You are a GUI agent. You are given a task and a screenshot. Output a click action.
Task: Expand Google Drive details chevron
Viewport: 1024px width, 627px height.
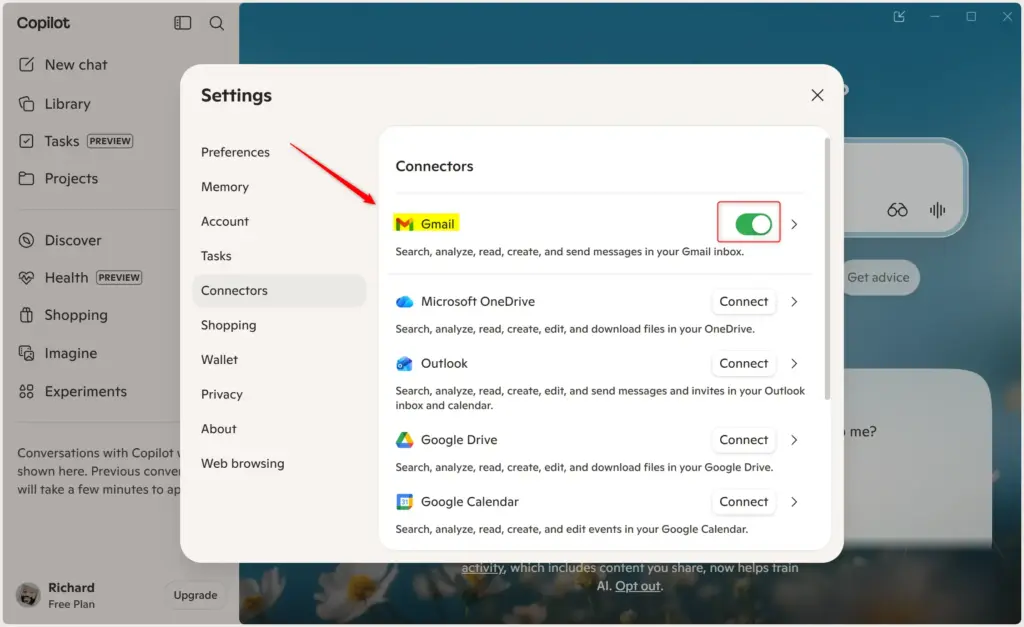pyautogui.click(x=794, y=440)
